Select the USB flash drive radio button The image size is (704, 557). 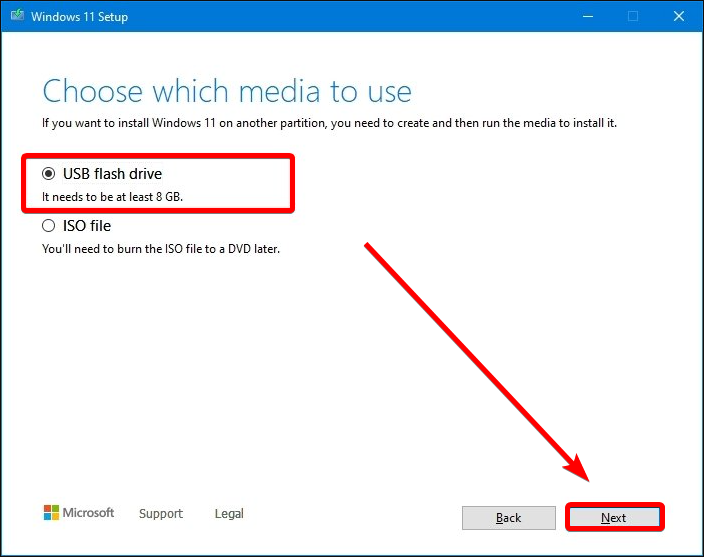coord(48,174)
